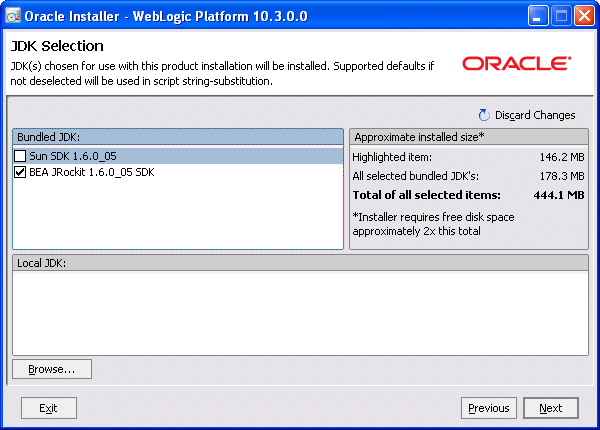Close the Oracle Installer window
The height and width of the screenshot is (430, 600).
tap(584, 16)
